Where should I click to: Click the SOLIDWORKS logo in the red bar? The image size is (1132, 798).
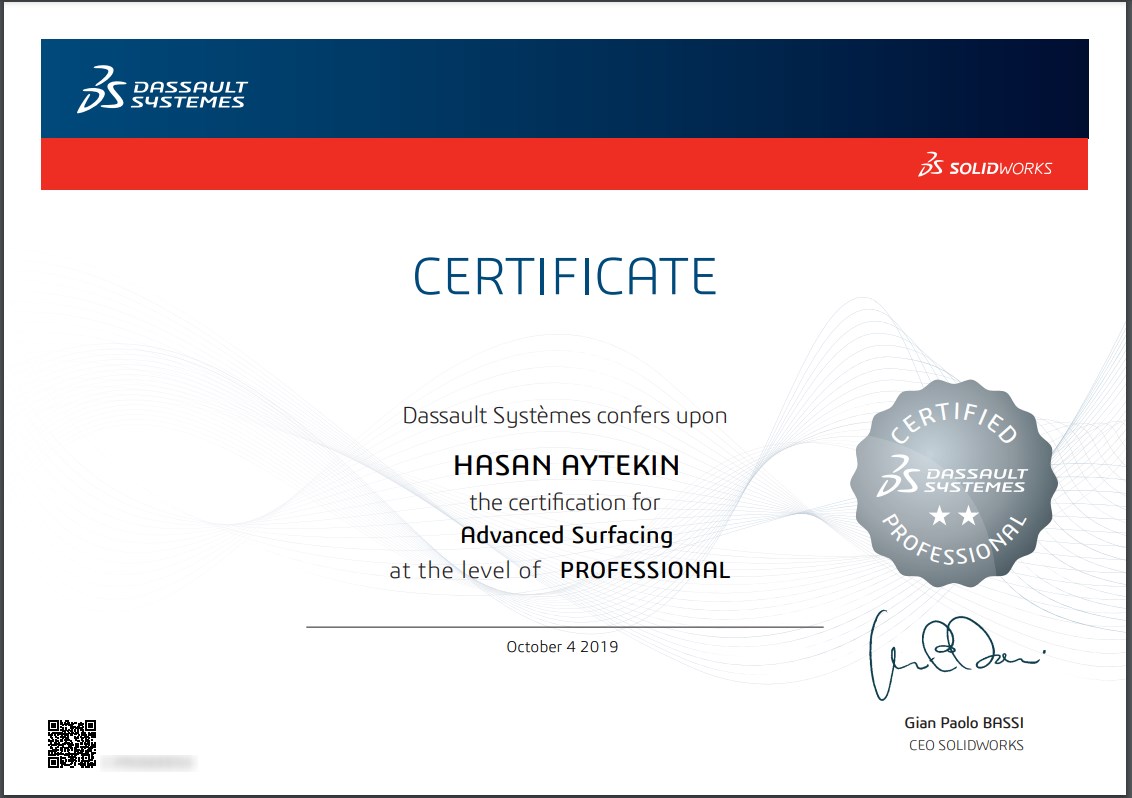tap(985, 166)
